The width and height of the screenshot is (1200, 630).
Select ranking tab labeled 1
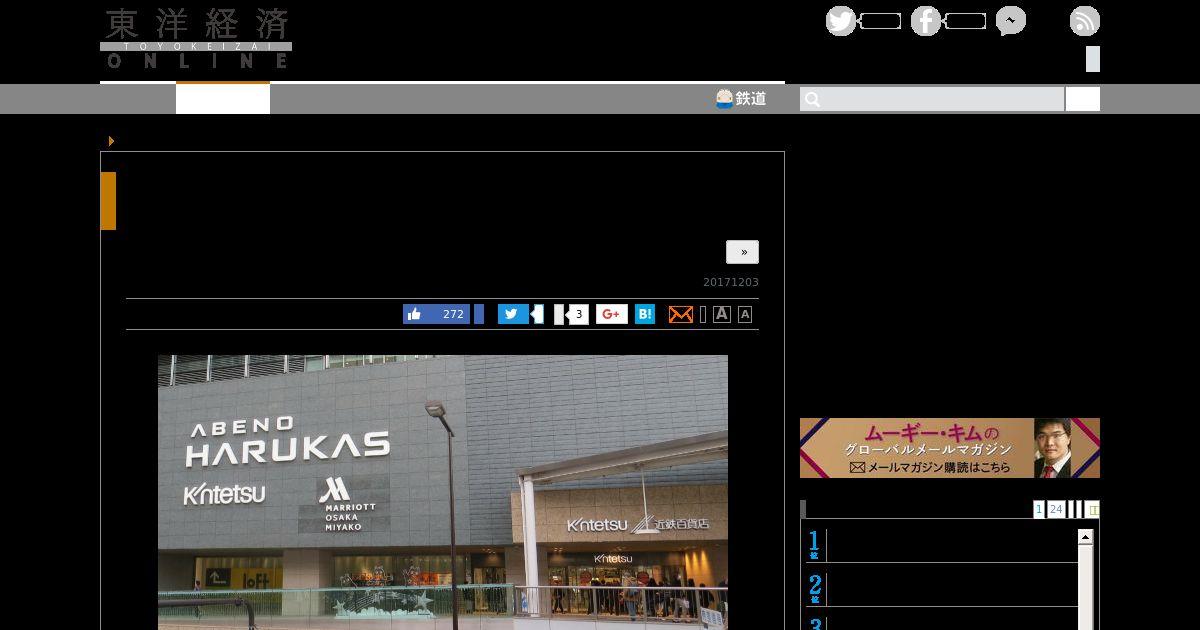click(x=1039, y=509)
